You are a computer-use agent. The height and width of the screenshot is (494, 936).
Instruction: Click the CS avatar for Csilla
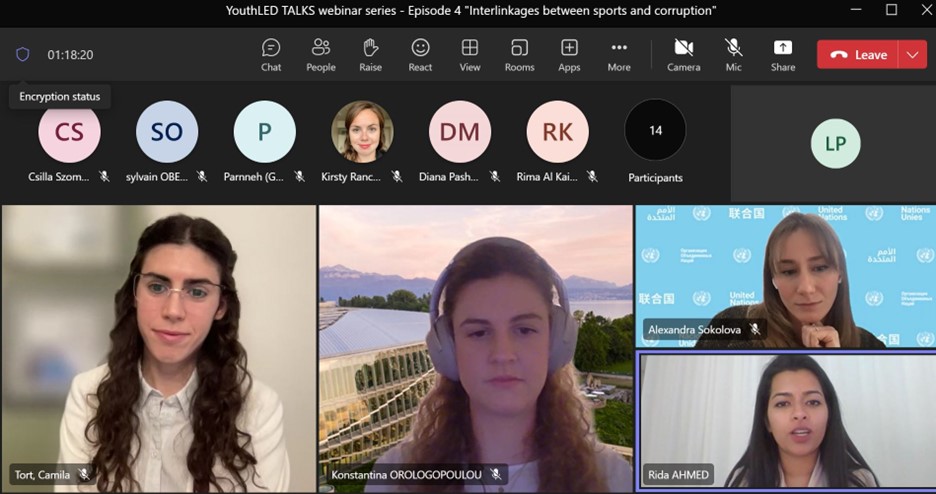click(69, 132)
